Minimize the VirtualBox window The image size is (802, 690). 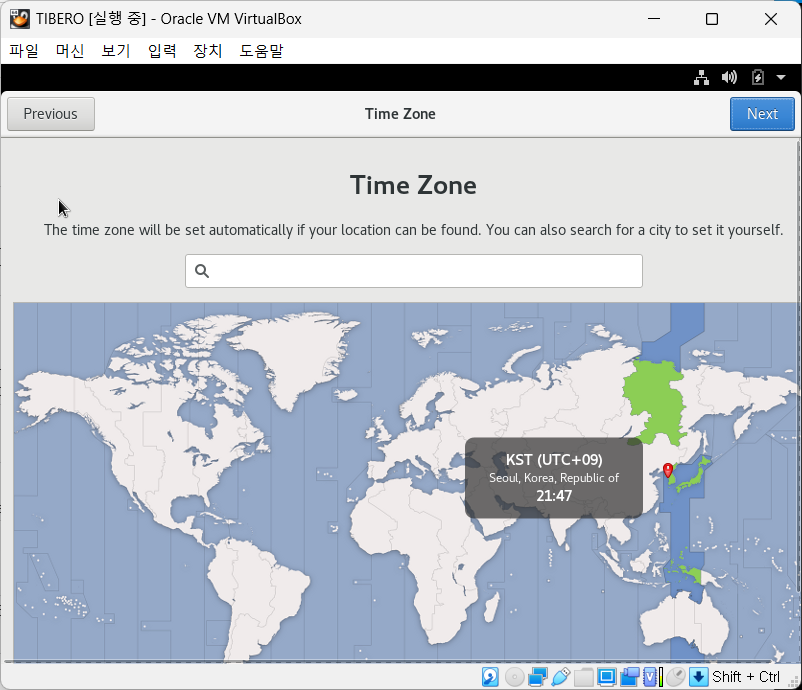point(654,19)
